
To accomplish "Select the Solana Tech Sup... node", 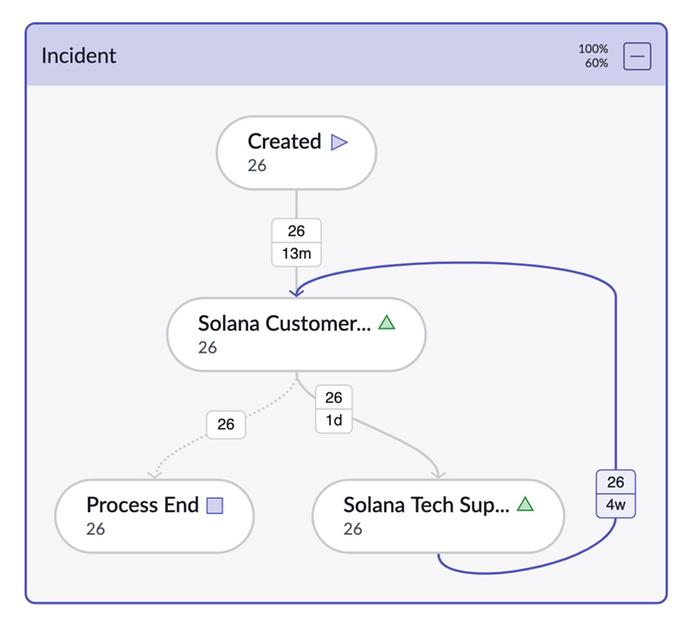I will [438, 516].
